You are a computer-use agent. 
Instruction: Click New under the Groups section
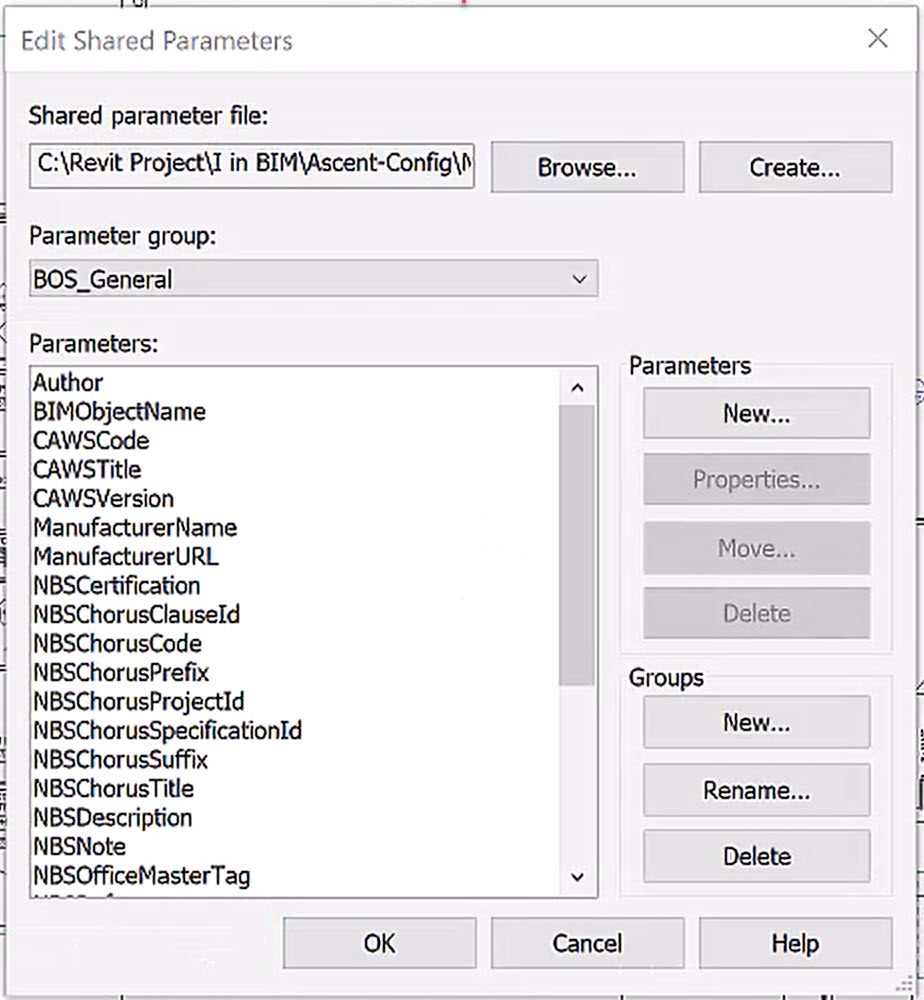(x=756, y=722)
